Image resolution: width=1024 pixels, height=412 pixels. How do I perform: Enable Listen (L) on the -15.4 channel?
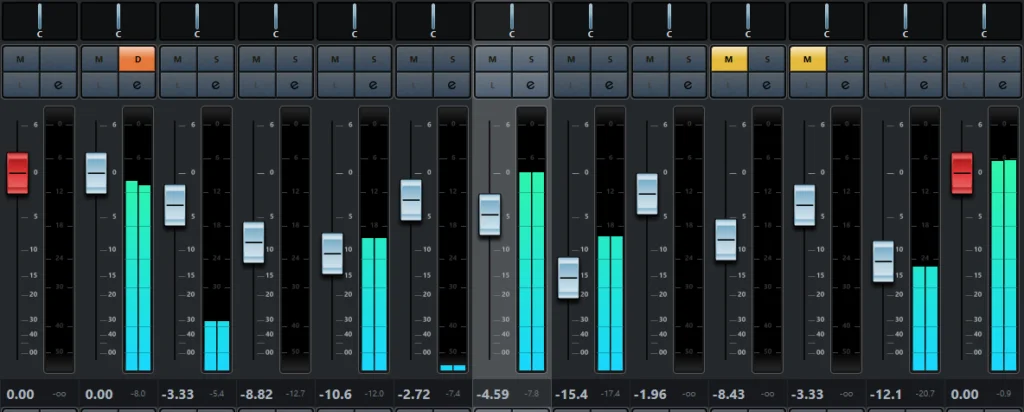tap(571, 85)
